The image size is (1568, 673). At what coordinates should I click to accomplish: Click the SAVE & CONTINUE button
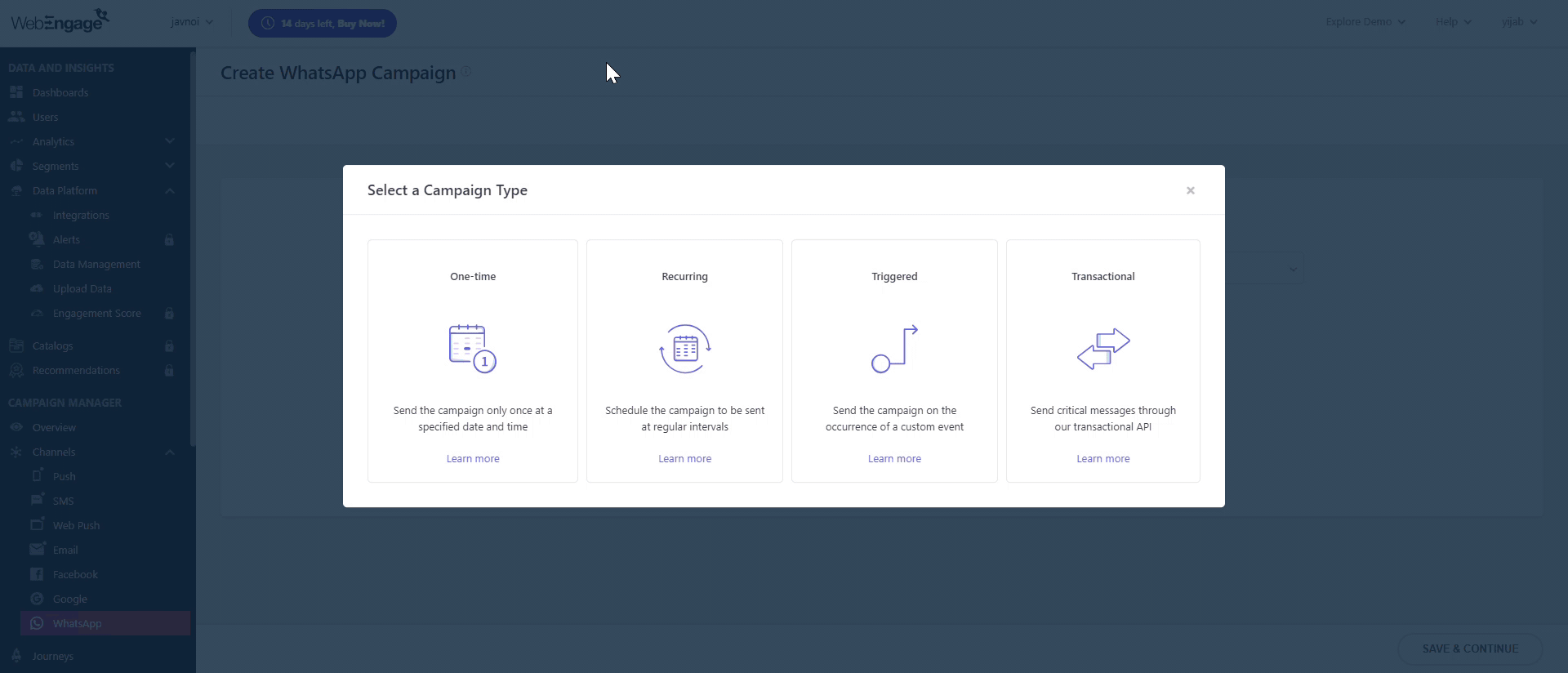click(x=1469, y=648)
